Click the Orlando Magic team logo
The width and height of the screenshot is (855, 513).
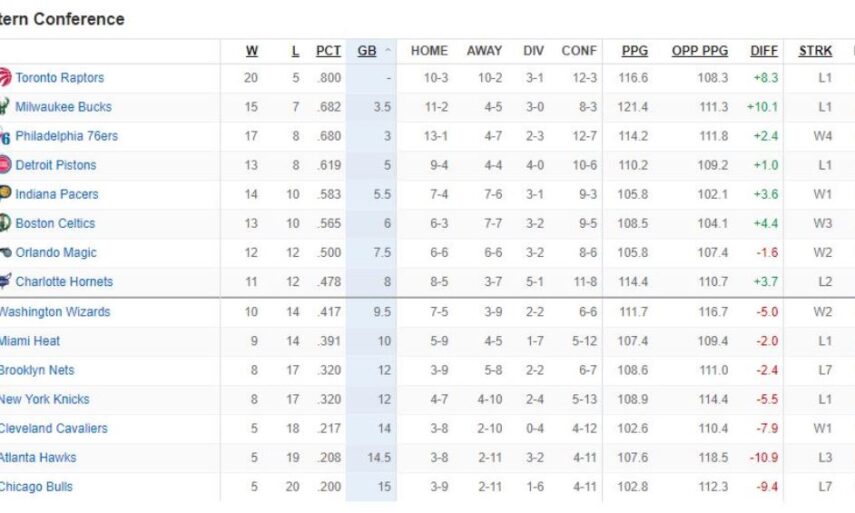point(5,253)
